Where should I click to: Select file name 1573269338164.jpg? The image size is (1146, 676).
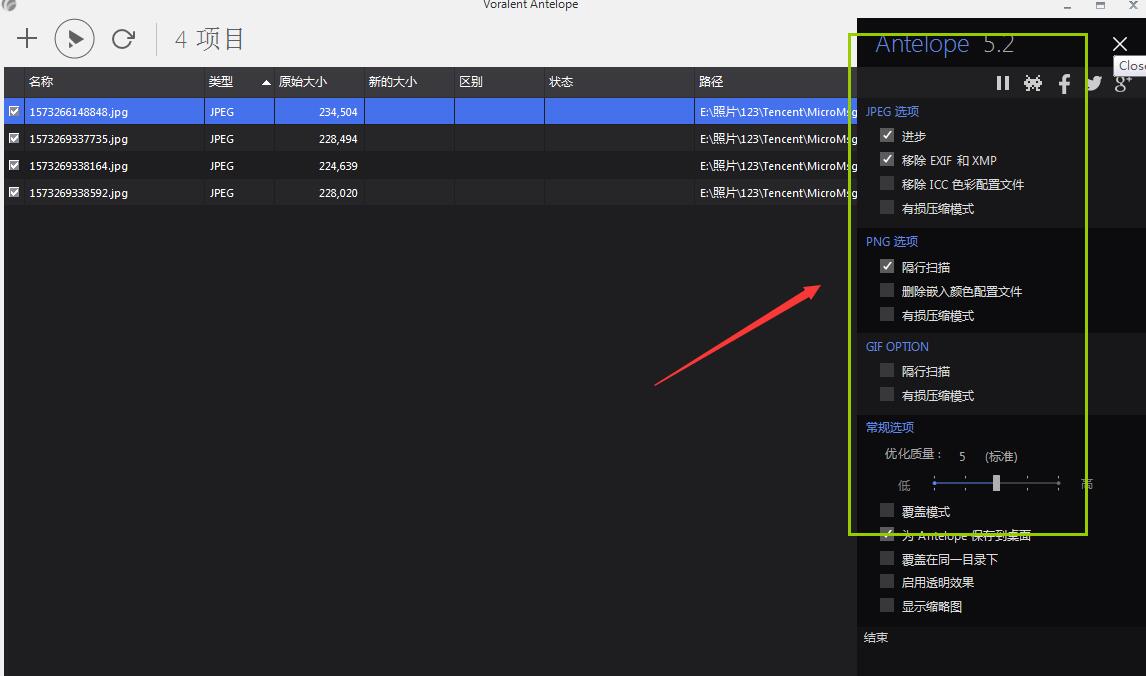click(x=78, y=166)
